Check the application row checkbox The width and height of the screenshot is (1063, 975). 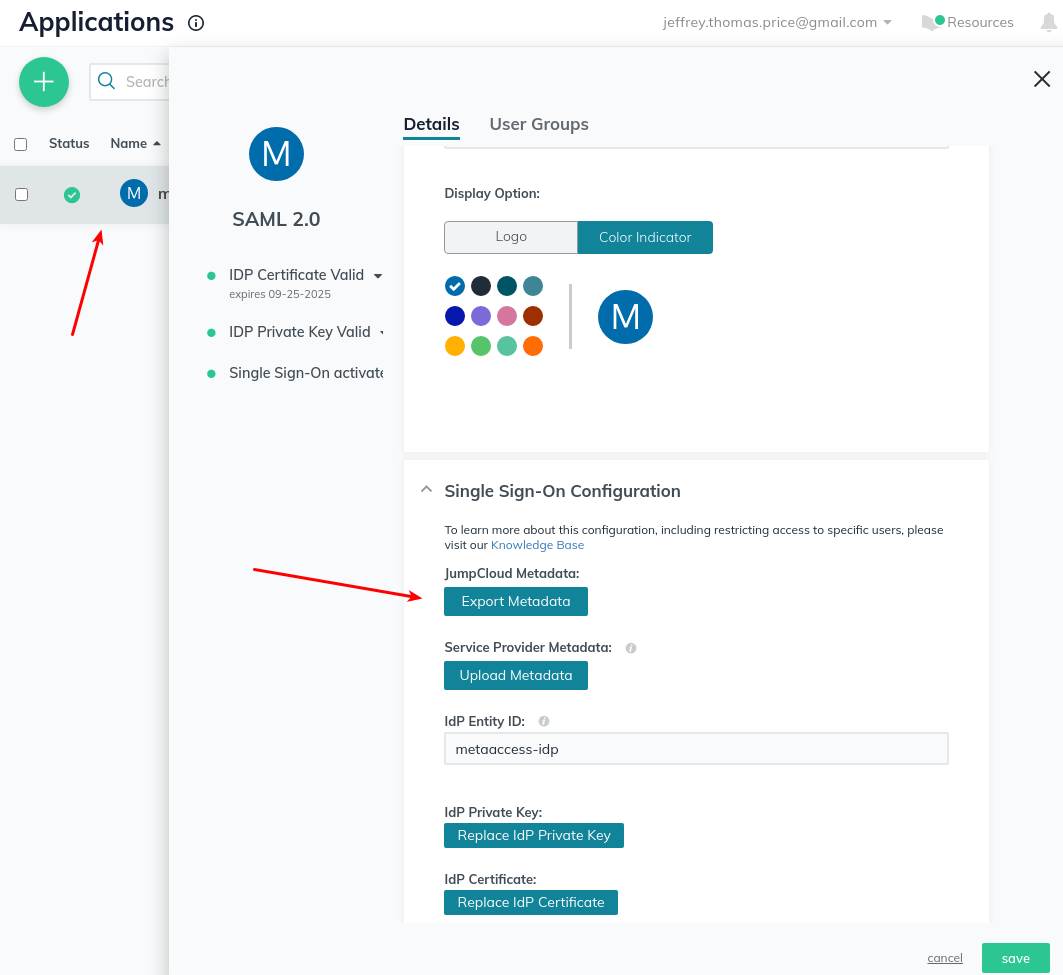[x=21, y=195]
